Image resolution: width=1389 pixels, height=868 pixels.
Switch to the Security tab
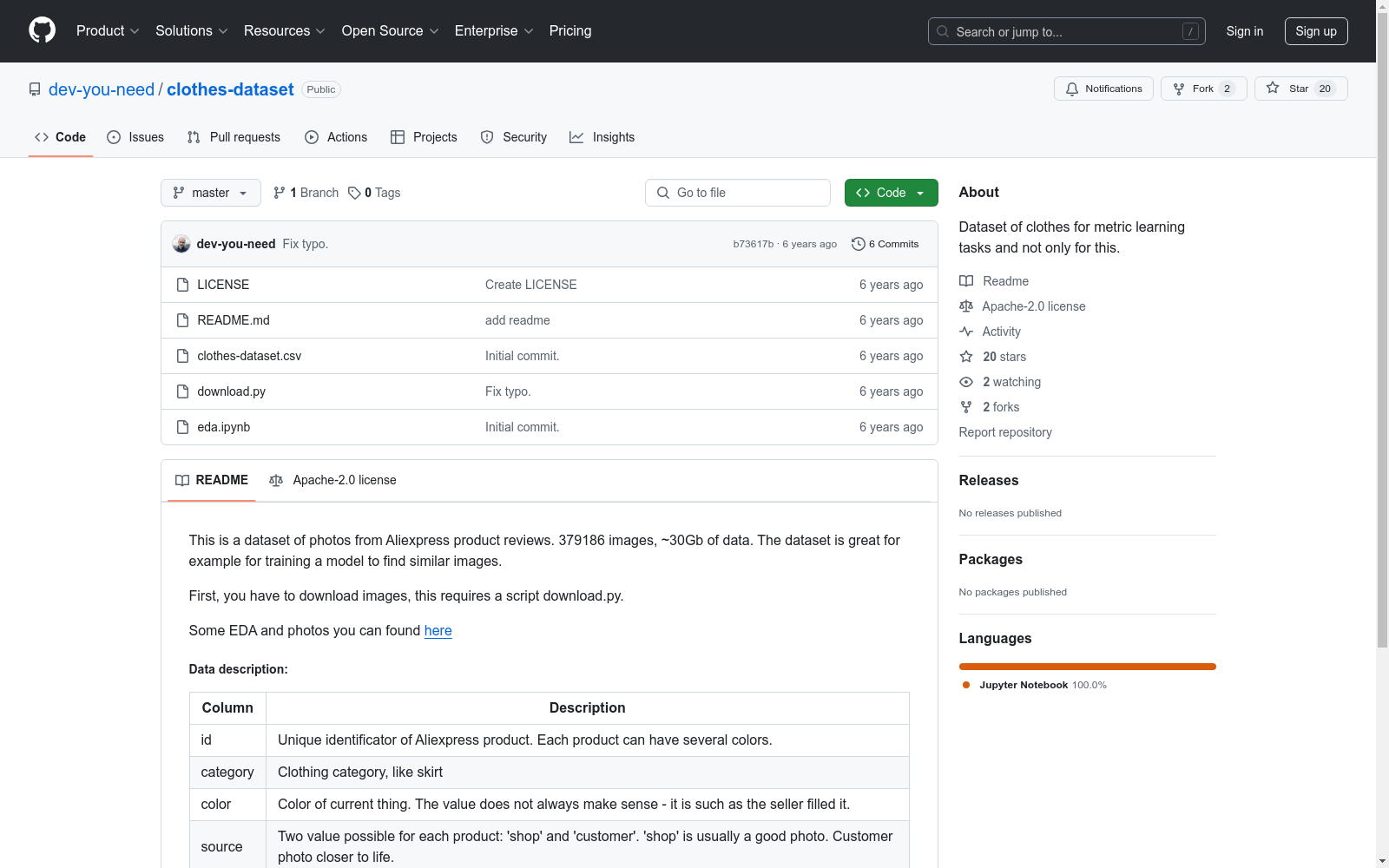(514, 137)
